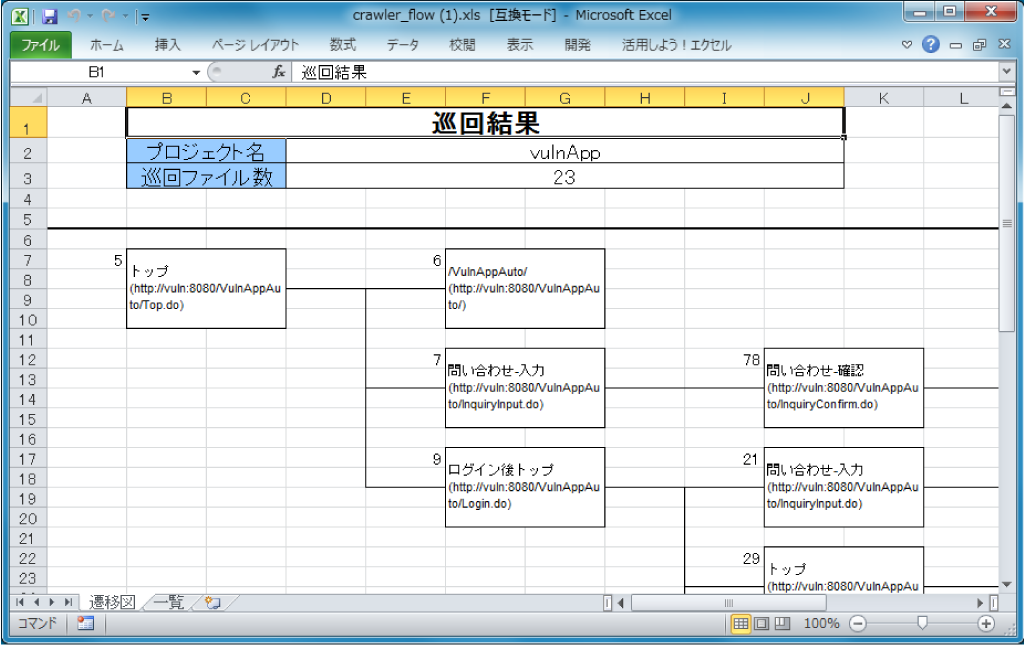The width and height of the screenshot is (1024, 645).
Task: Click the Insert Worksheet tab icon
Action: (212, 602)
